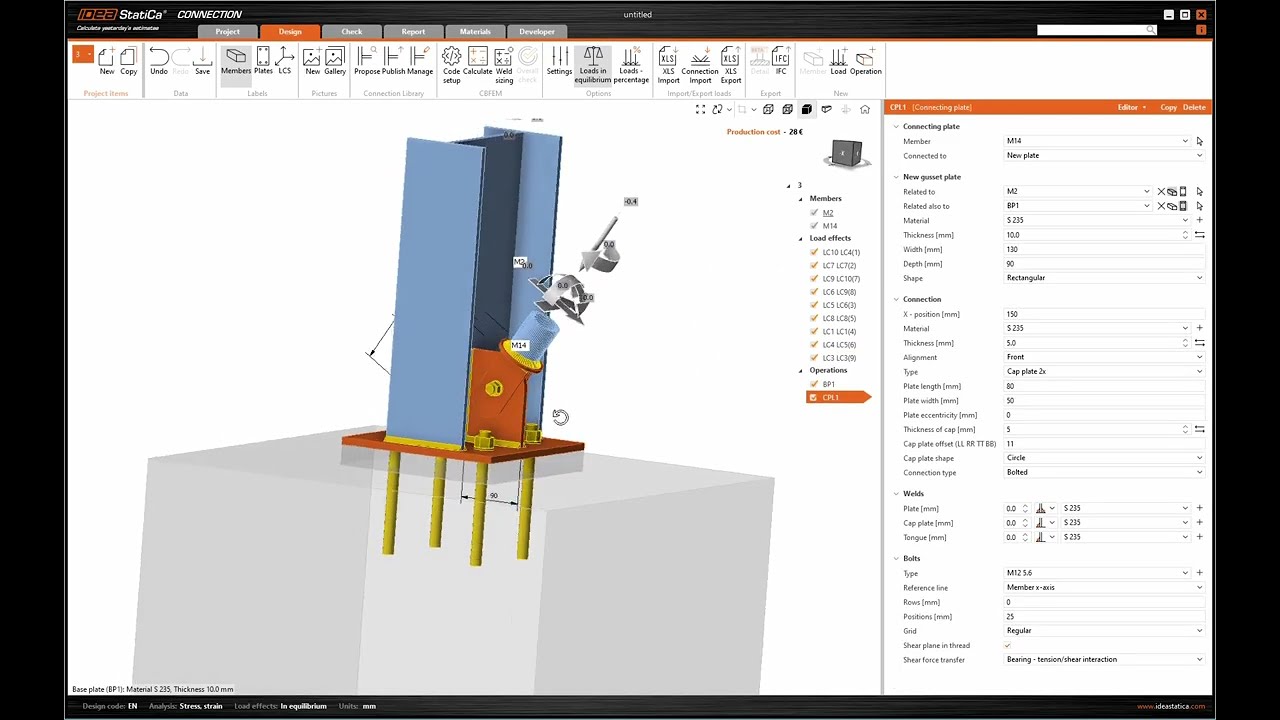The width and height of the screenshot is (1280, 720).
Task: Toggle Shear plane in thread checkbox
Action: click(x=1007, y=645)
